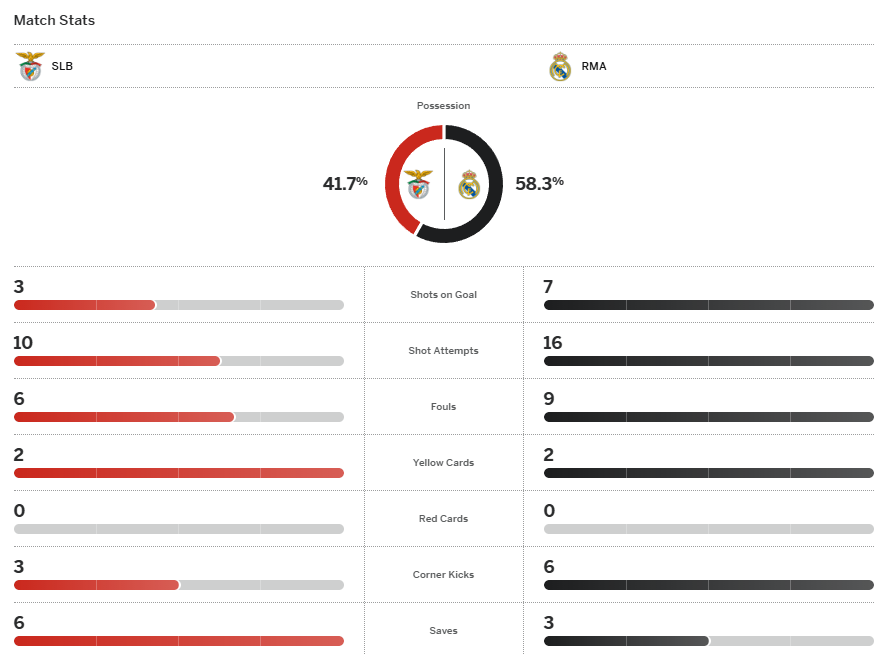Screen dimensions: 882x654
Task: Click the Real Madrid crest in the header
Action: pos(560,67)
